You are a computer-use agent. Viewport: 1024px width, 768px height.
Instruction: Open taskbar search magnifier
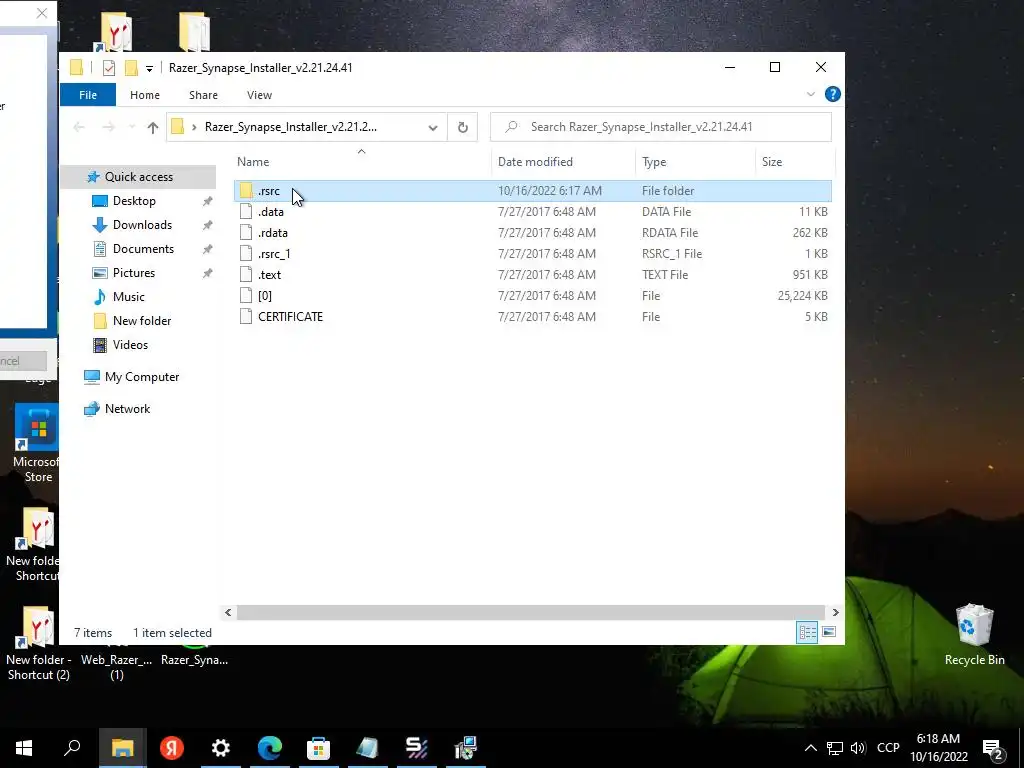click(x=72, y=748)
